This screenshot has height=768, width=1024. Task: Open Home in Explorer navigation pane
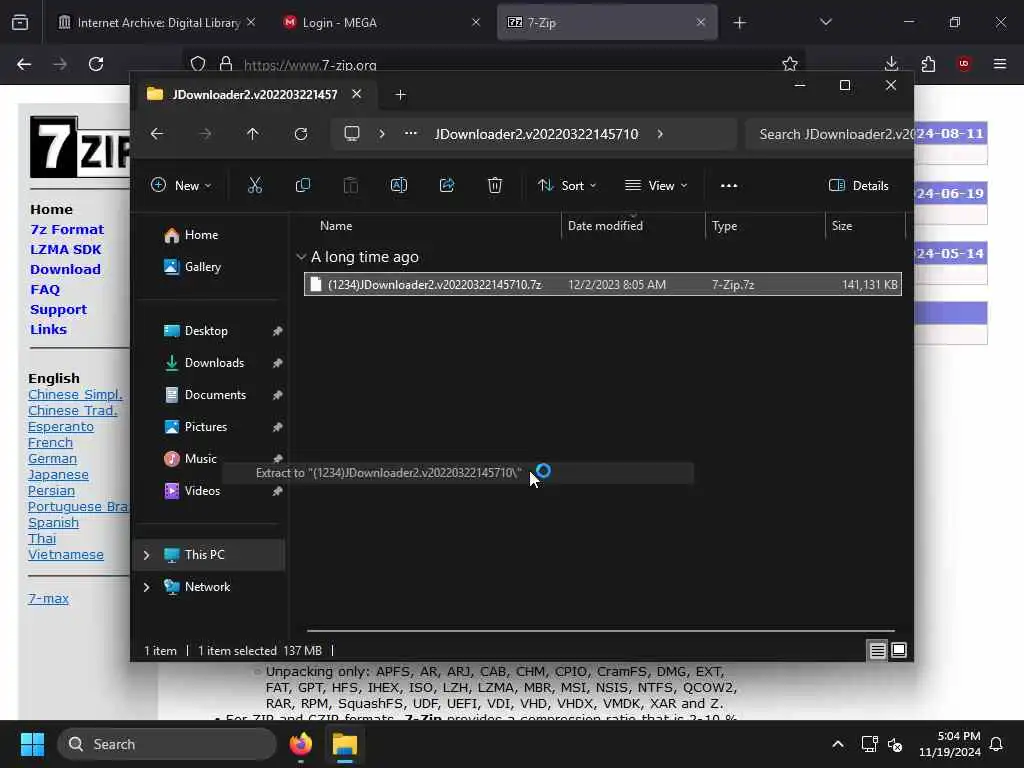[x=201, y=235]
